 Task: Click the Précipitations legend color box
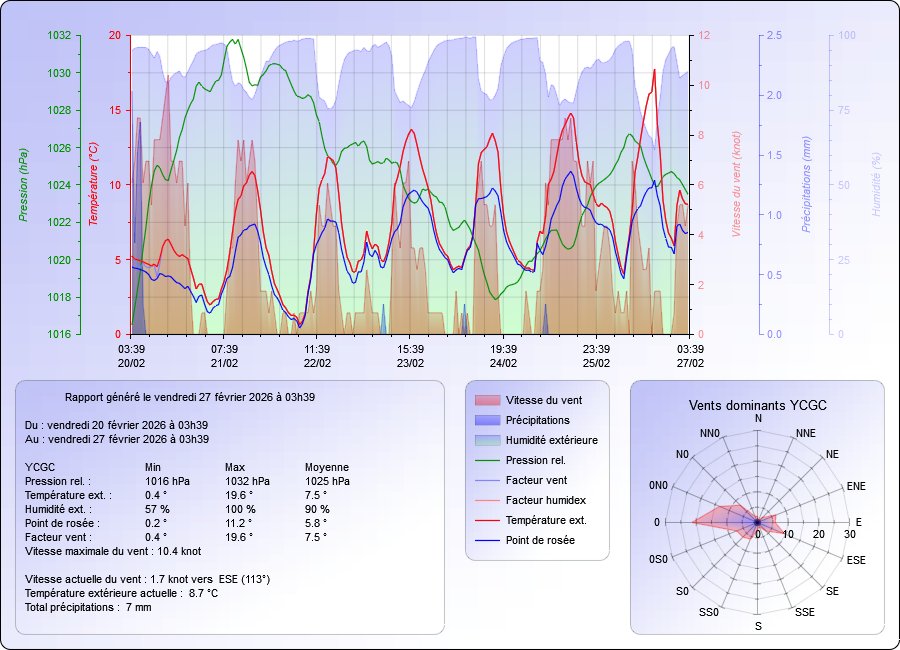pos(485,420)
